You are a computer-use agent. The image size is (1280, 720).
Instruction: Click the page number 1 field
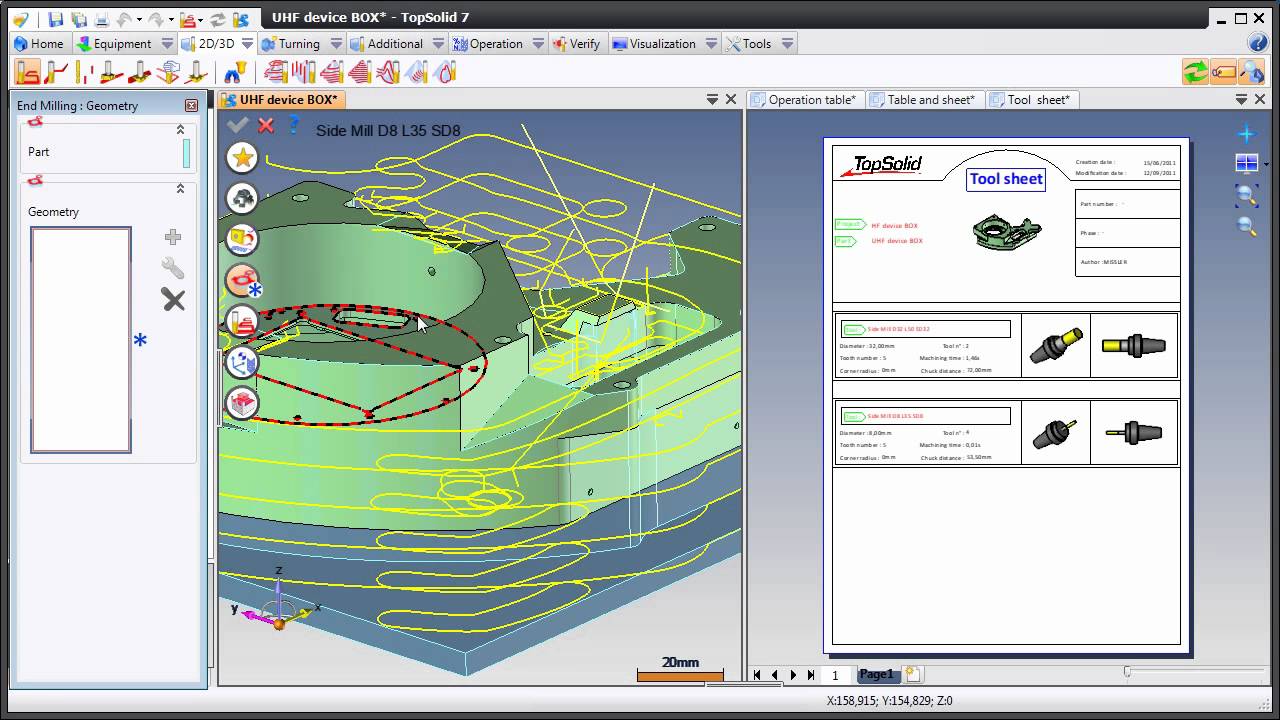(836, 675)
